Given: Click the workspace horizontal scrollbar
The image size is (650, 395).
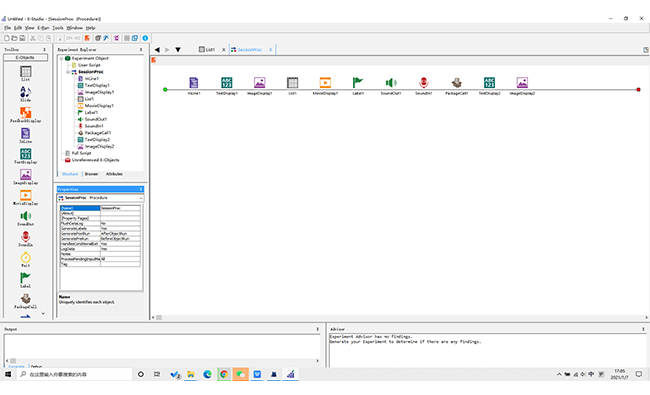Looking at the screenshot, I should [x=400, y=317].
